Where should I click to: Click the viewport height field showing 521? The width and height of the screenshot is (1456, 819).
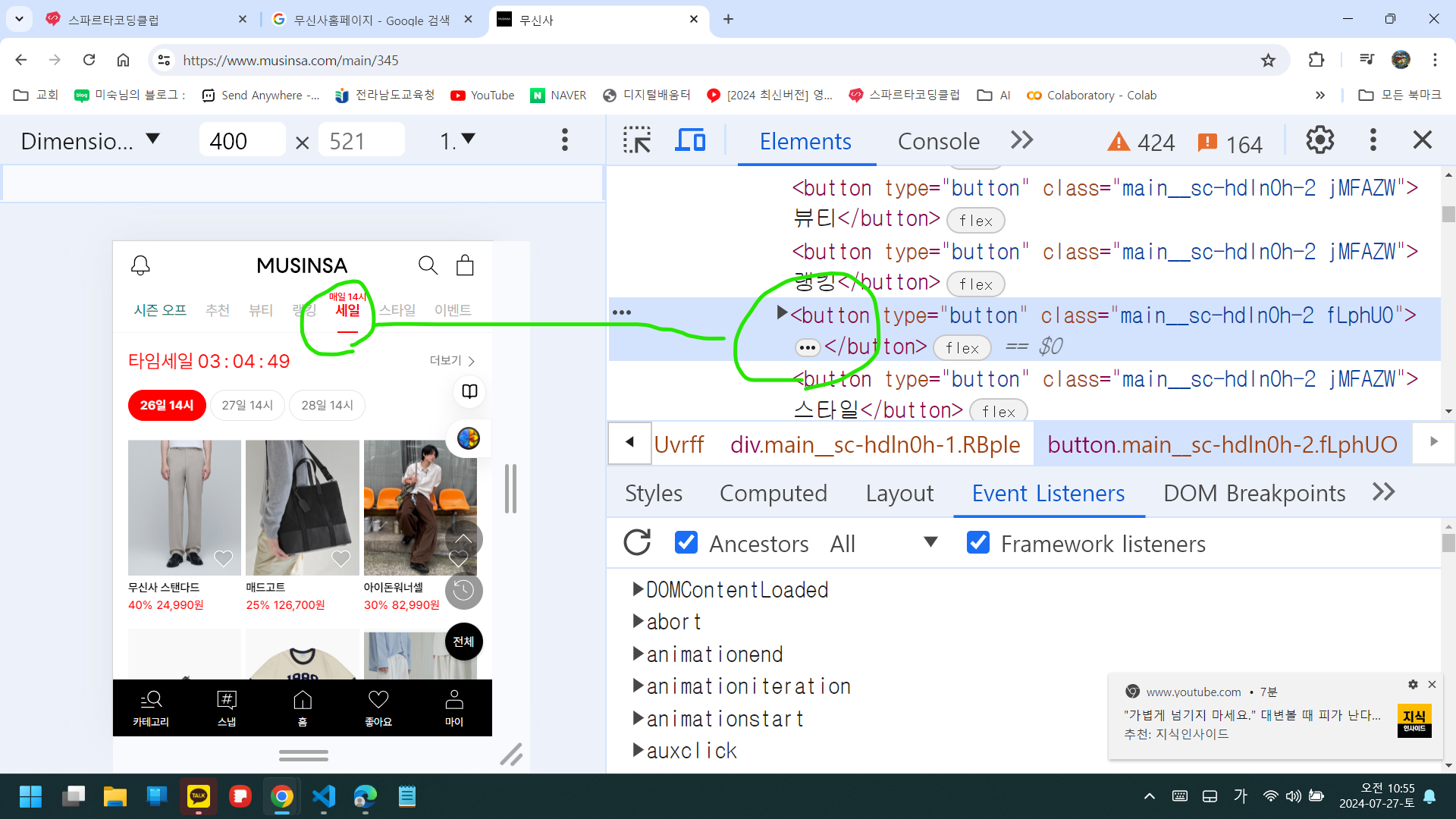(361, 141)
